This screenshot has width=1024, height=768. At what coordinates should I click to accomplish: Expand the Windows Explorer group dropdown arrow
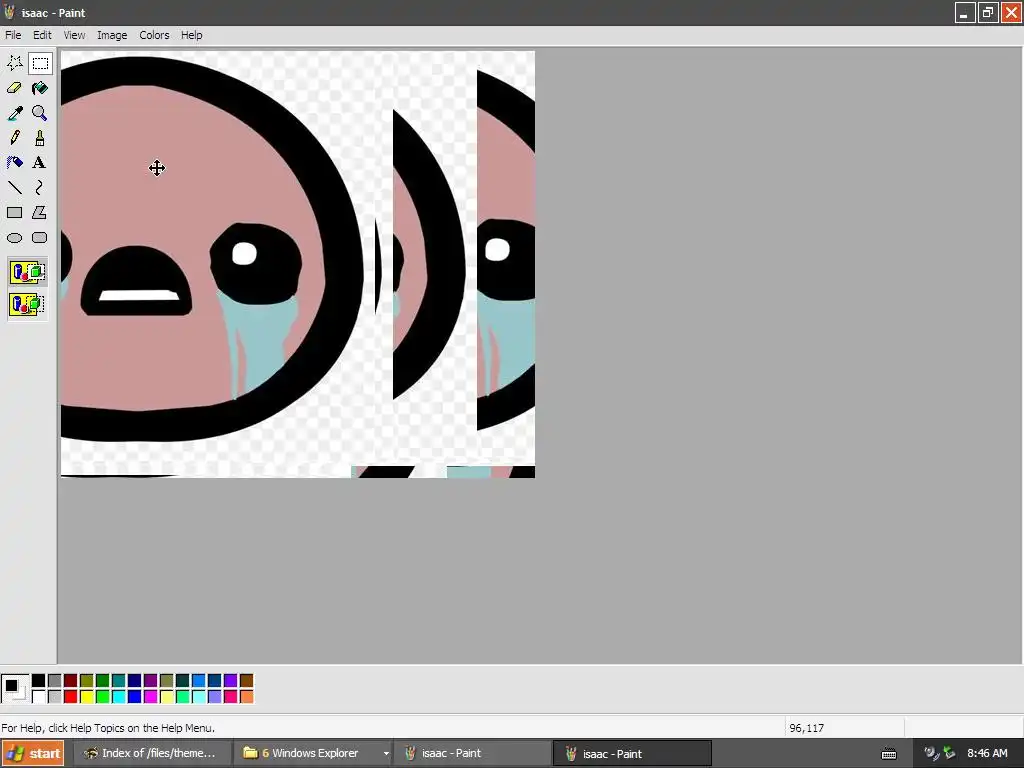(386, 754)
